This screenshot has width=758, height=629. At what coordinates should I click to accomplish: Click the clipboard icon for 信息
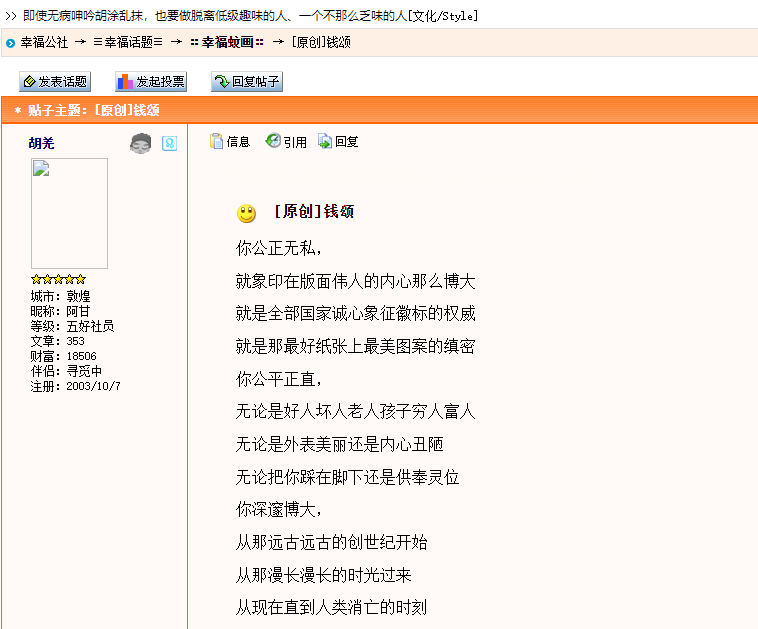(216, 141)
